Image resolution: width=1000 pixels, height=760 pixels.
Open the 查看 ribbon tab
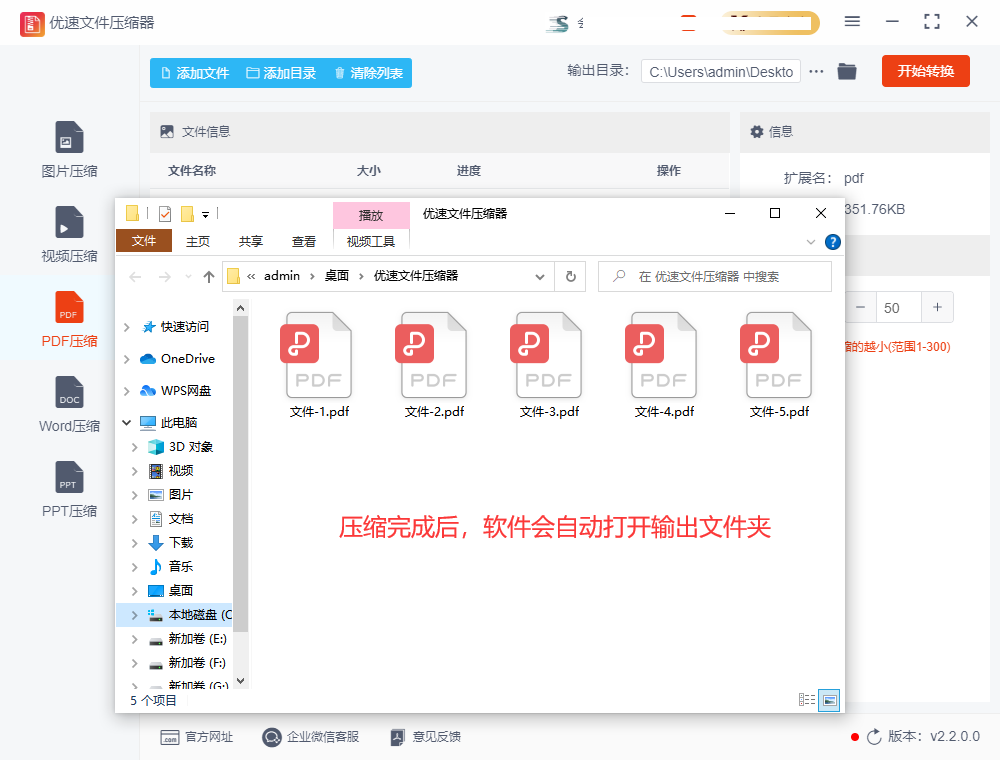tap(304, 242)
